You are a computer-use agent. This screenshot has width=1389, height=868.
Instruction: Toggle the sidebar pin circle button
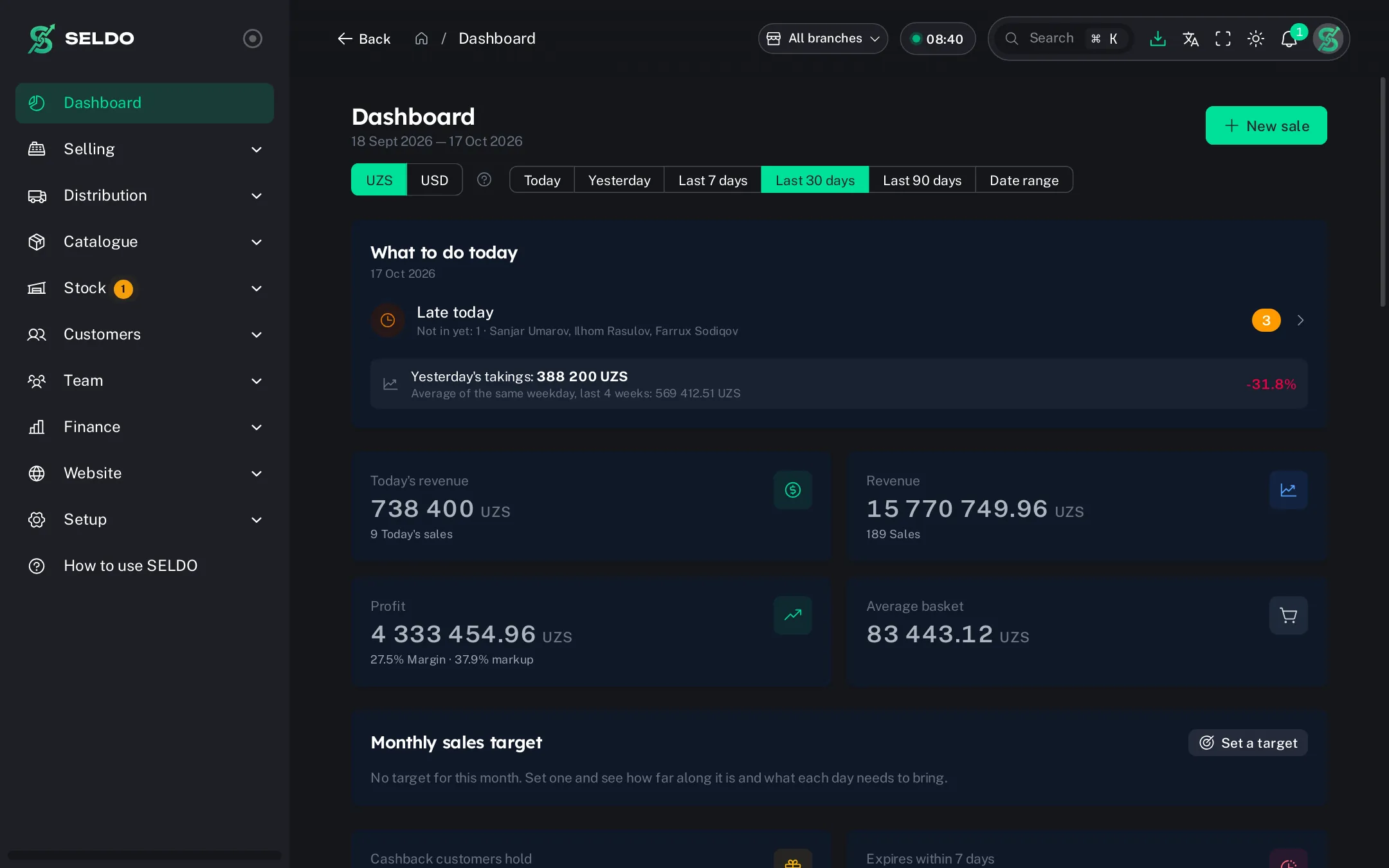(x=253, y=39)
